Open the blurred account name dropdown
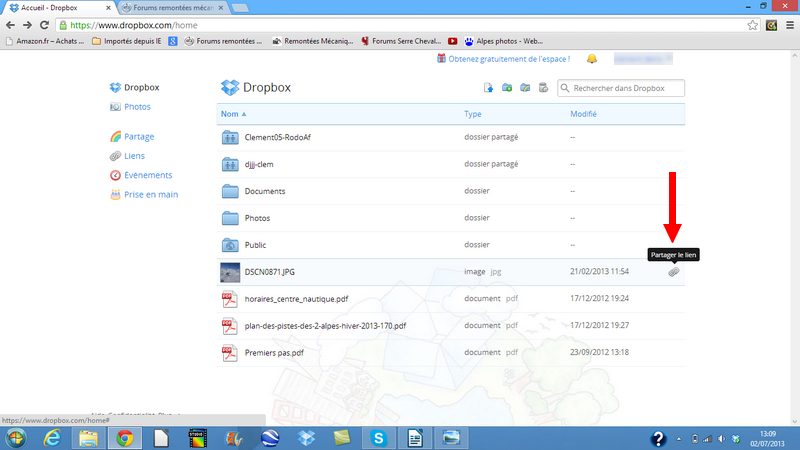This screenshot has height=450, width=800. pos(643,59)
